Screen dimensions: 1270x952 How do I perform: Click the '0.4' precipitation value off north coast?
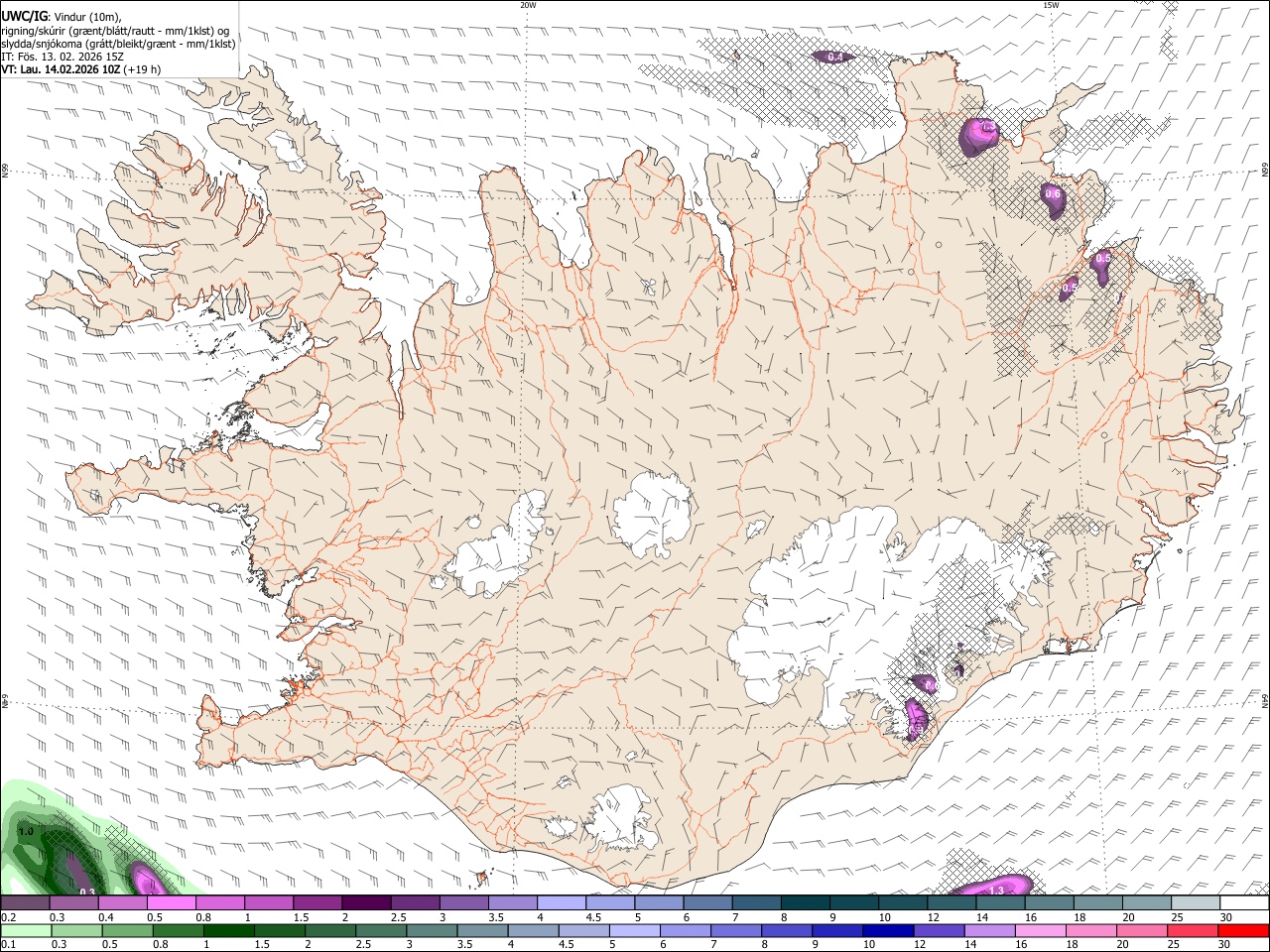pos(835,57)
